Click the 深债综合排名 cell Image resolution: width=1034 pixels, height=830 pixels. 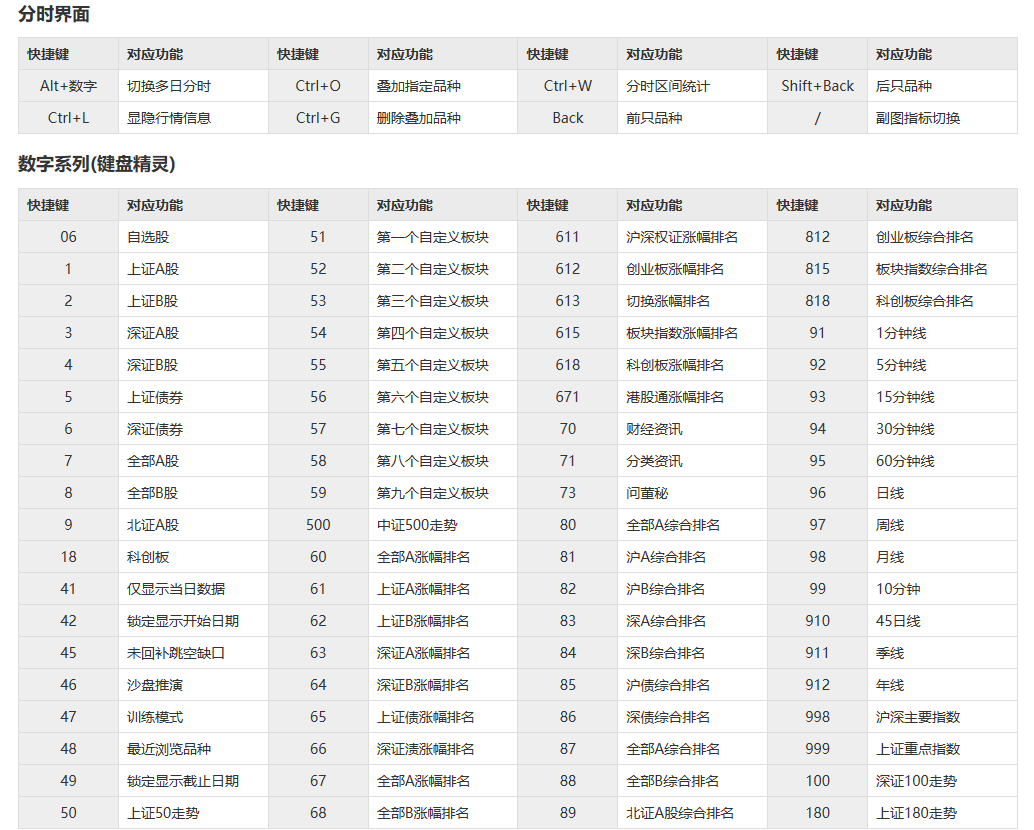(x=692, y=717)
